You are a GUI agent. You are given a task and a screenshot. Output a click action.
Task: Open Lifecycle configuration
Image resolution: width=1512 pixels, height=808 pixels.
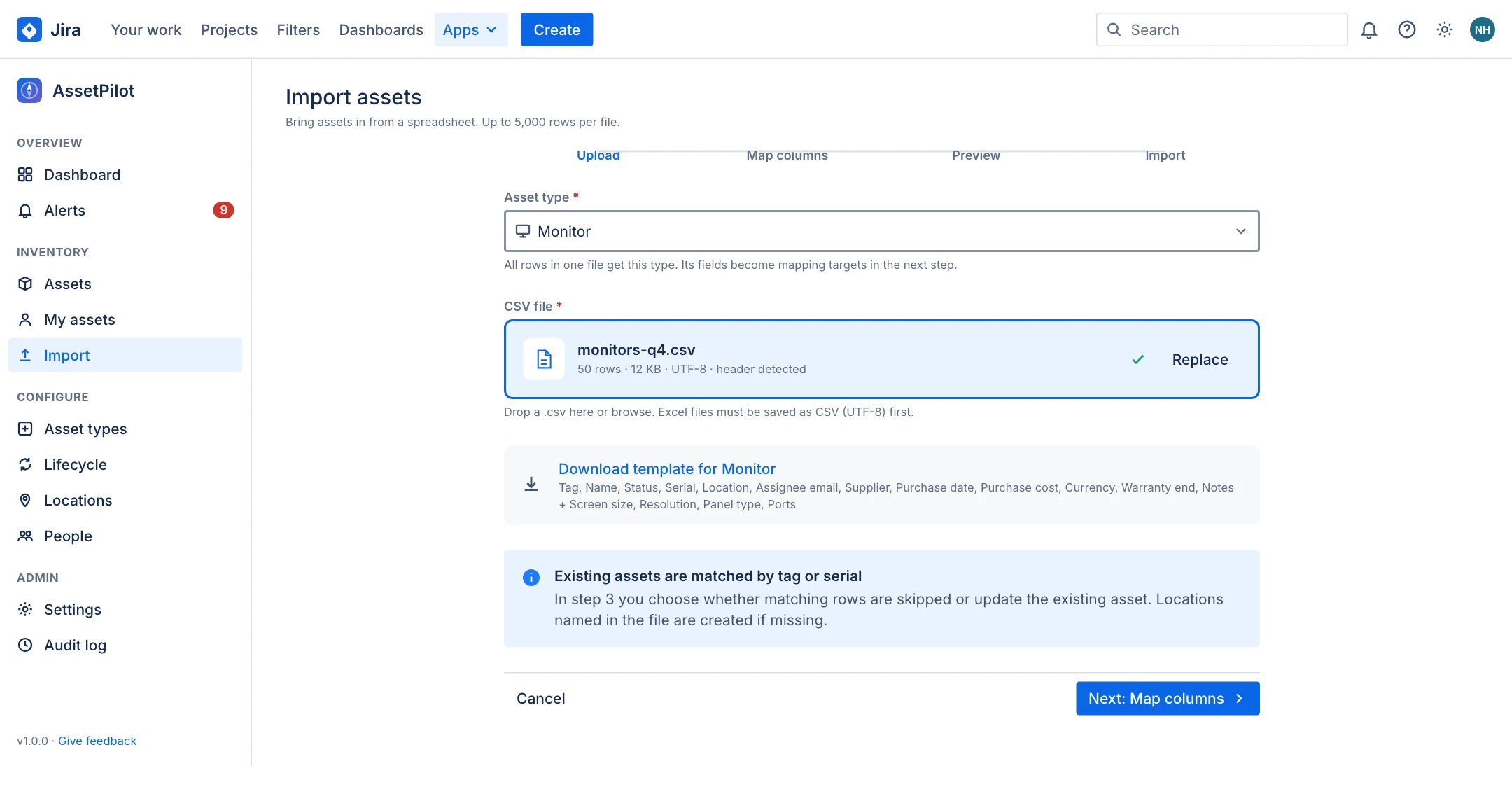coord(125,464)
